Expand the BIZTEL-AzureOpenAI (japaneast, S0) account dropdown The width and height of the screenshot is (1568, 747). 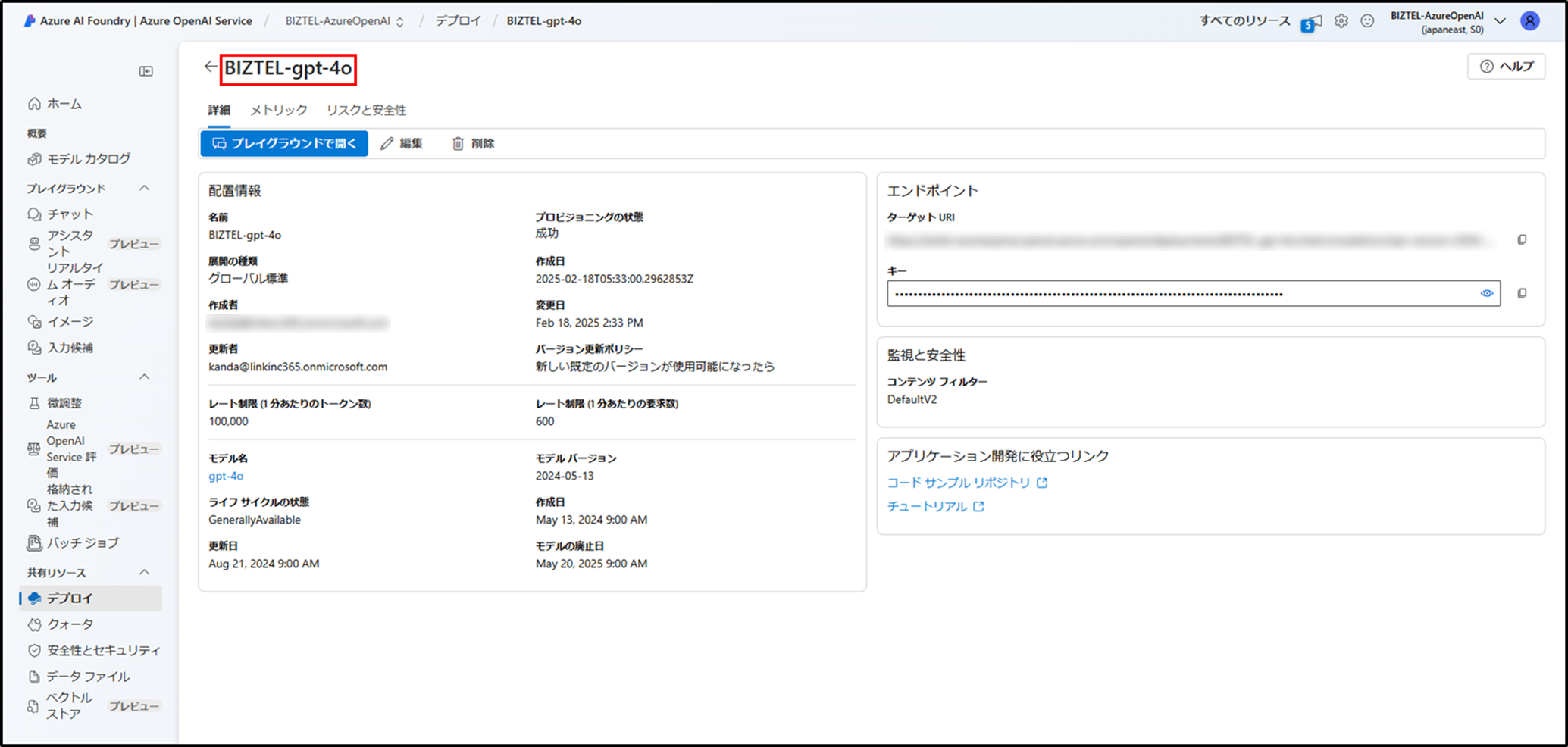(x=1500, y=21)
